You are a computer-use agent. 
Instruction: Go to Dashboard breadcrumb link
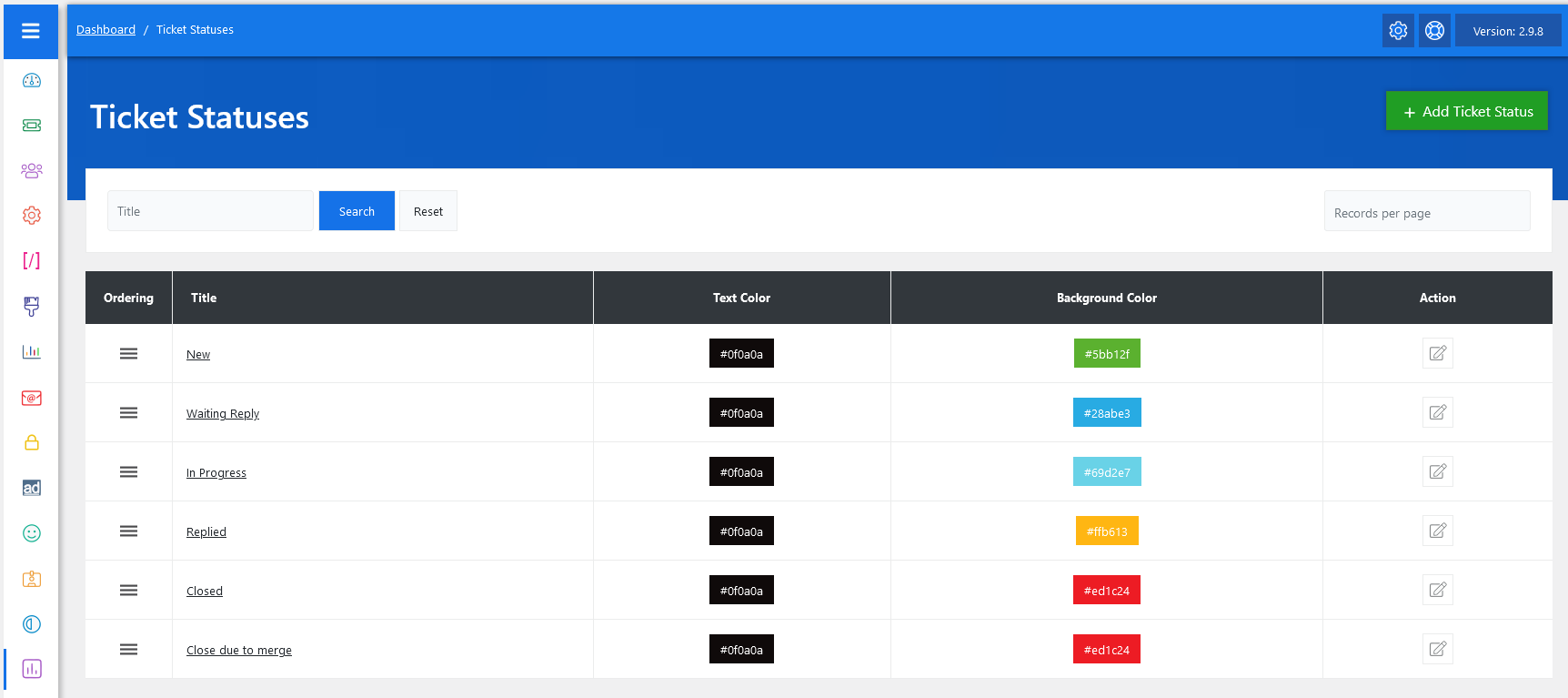(106, 30)
